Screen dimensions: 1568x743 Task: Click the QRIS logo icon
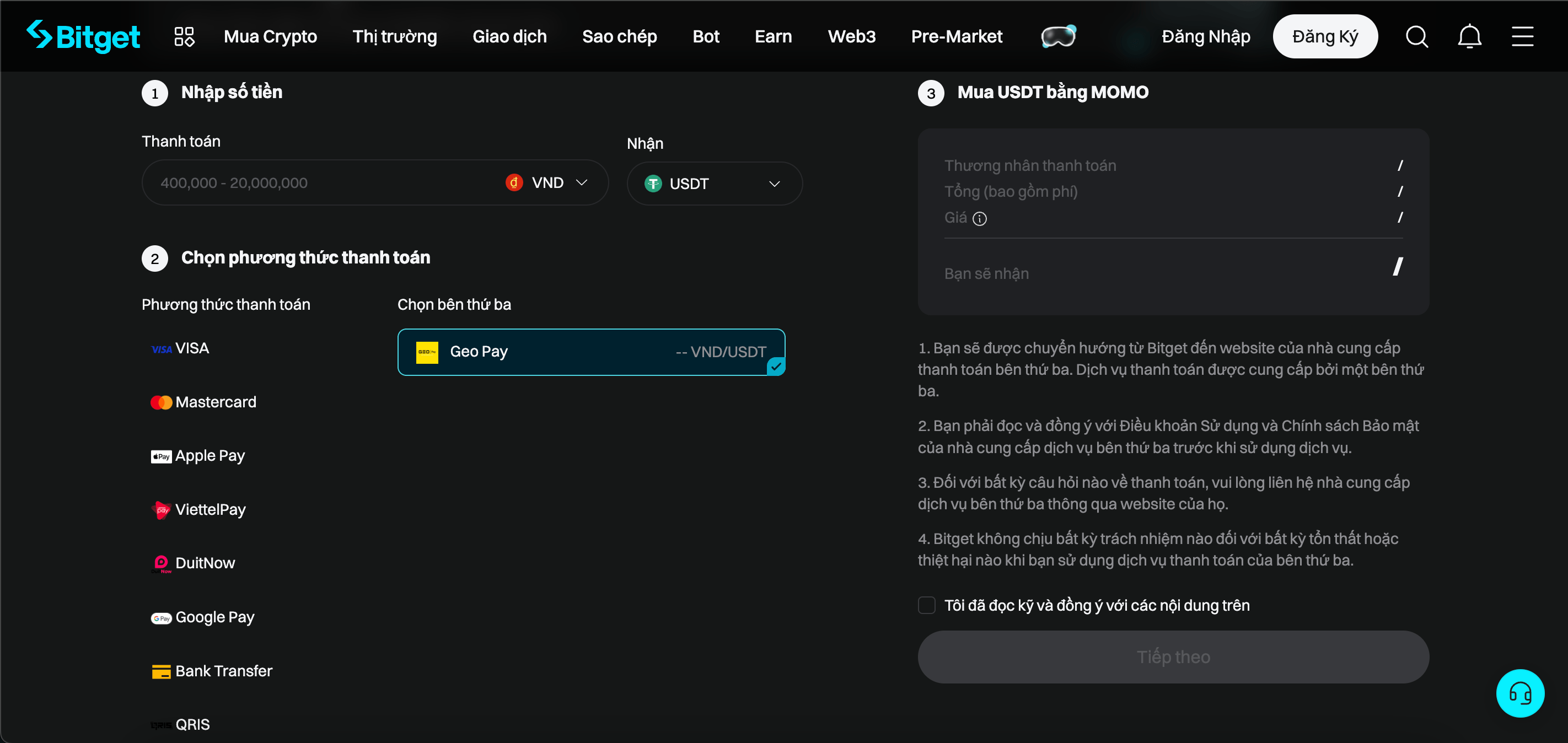pyautogui.click(x=162, y=725)
